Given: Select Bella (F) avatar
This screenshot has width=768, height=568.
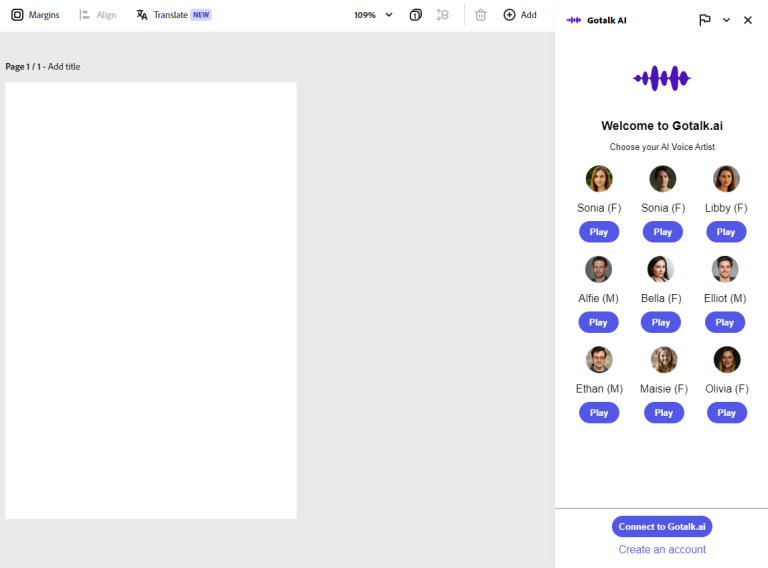Looking at the screenshot, I should click(661, 269).
